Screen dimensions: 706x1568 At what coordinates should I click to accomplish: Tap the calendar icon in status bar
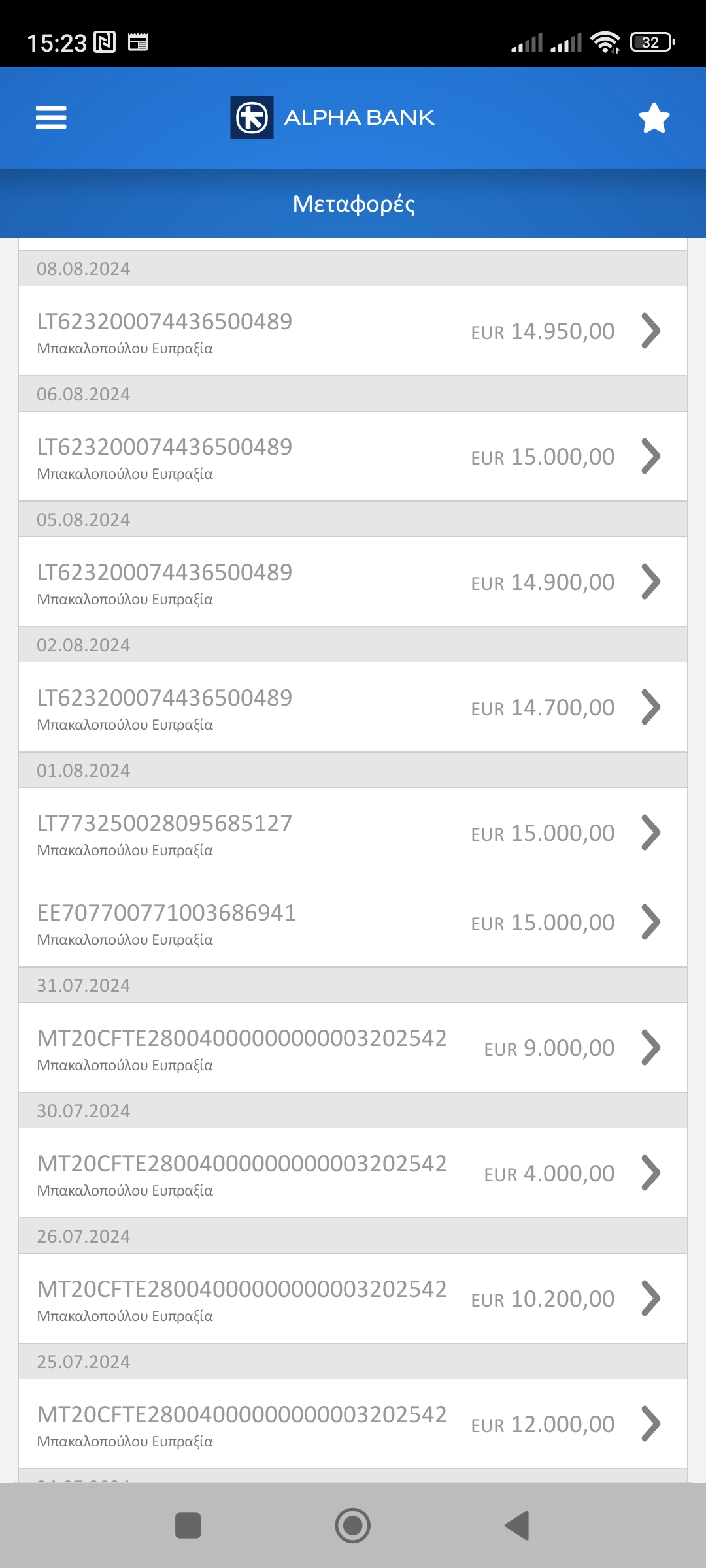pyautogui.click(x=138, y=42)
